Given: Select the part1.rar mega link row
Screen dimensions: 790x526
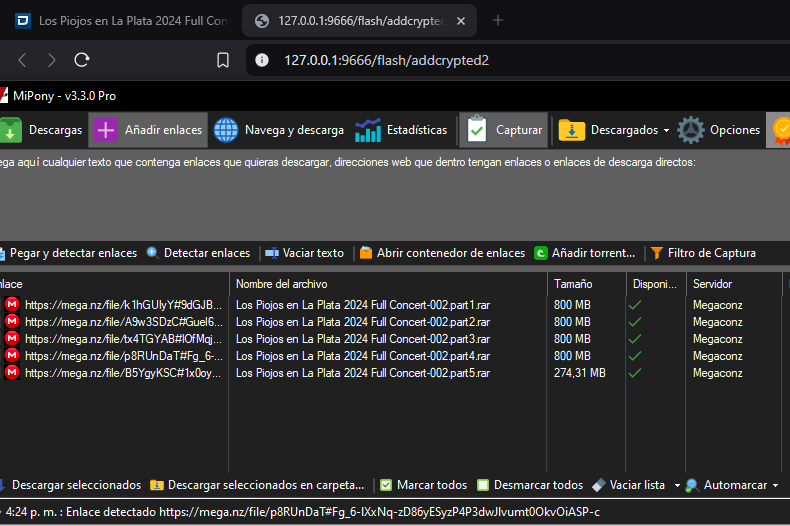Looking at the screenshot, I should (x=123, y=305).
